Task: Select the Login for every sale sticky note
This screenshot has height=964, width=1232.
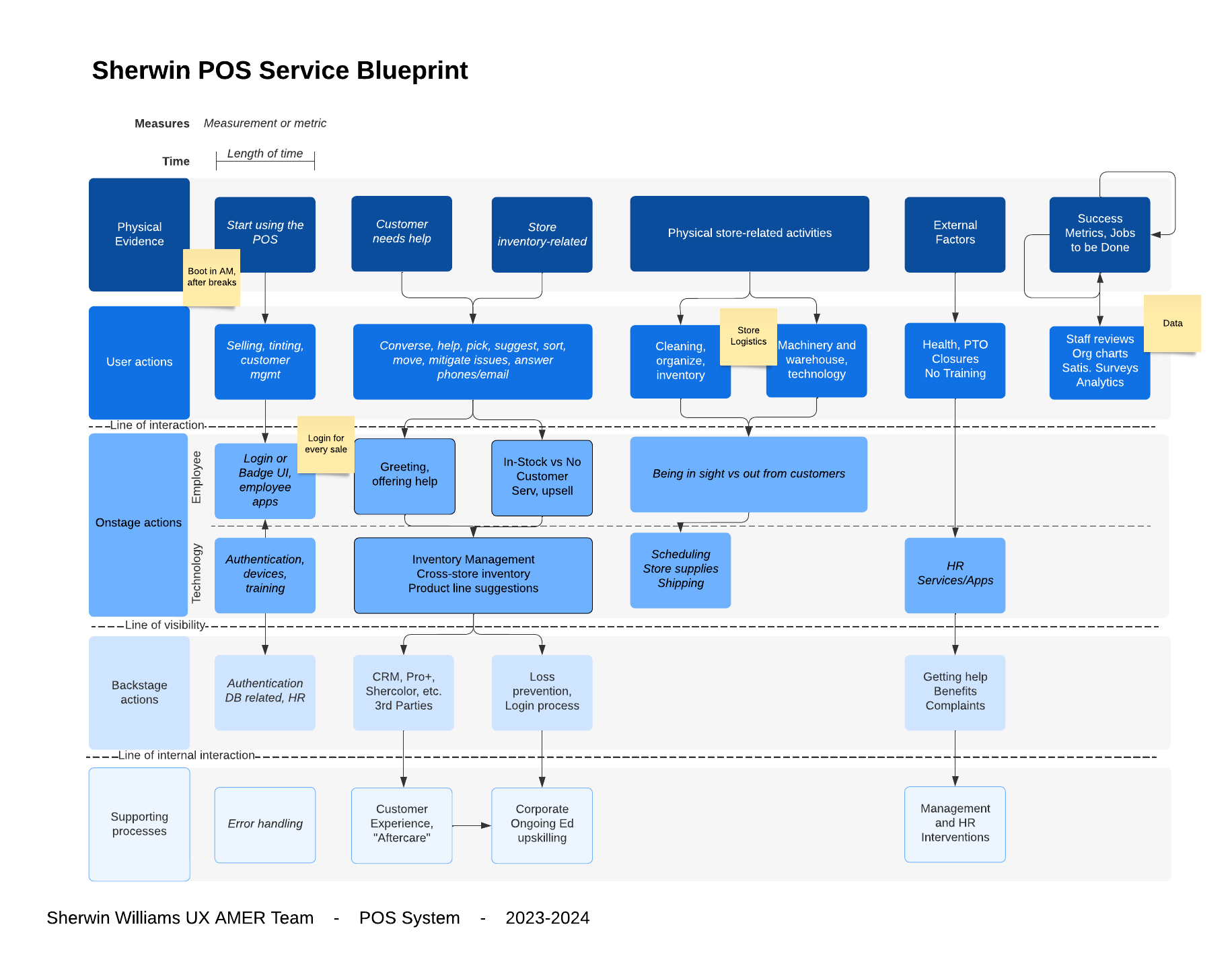Action: pos(326,444)
